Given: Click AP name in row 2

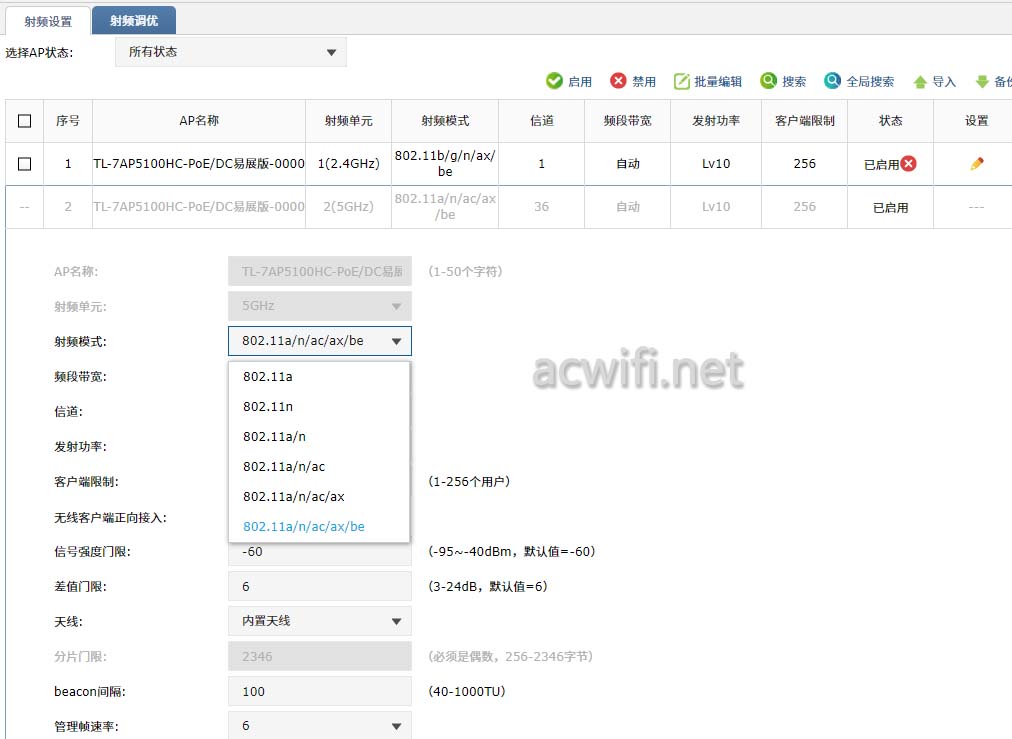Looking at the screenshot, I should tap(199, 207).
